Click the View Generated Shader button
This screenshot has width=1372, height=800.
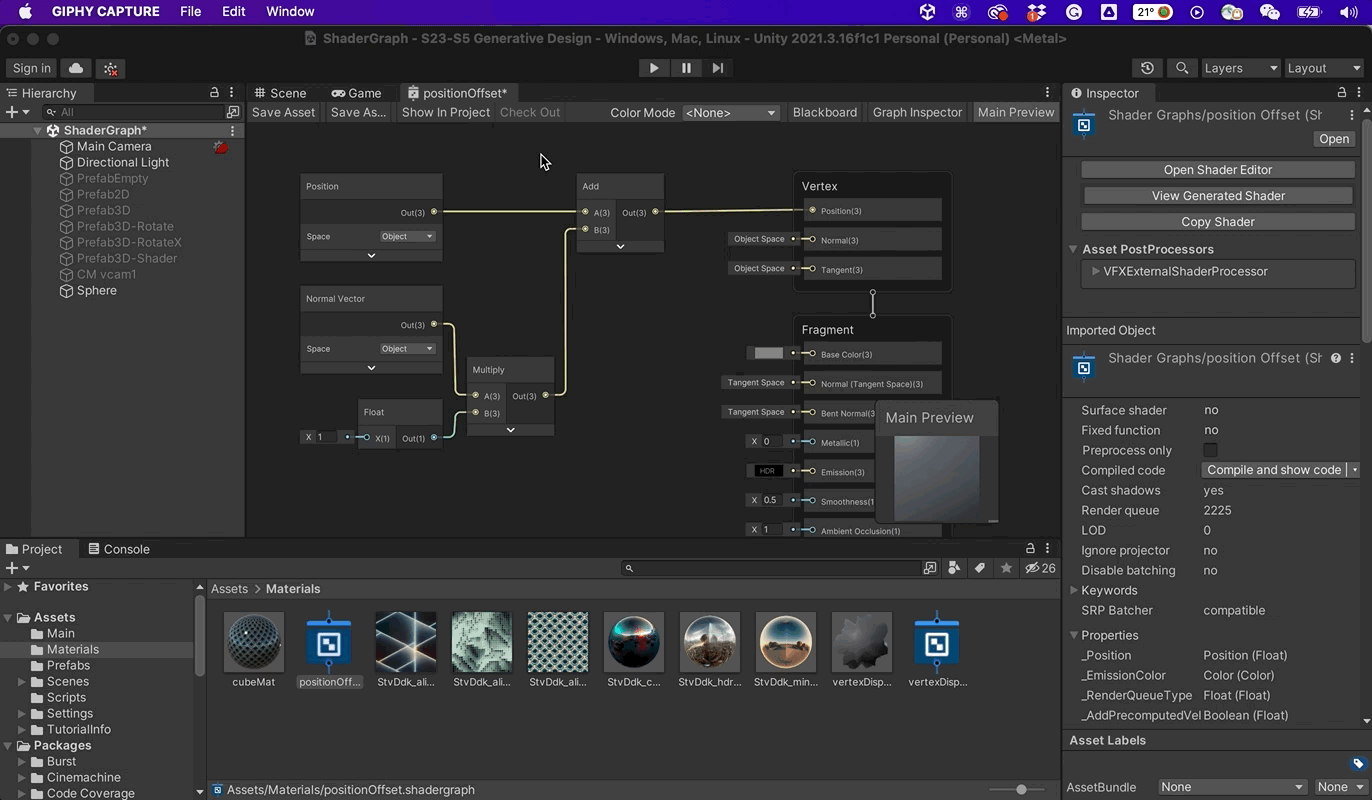pos(1217,196)
